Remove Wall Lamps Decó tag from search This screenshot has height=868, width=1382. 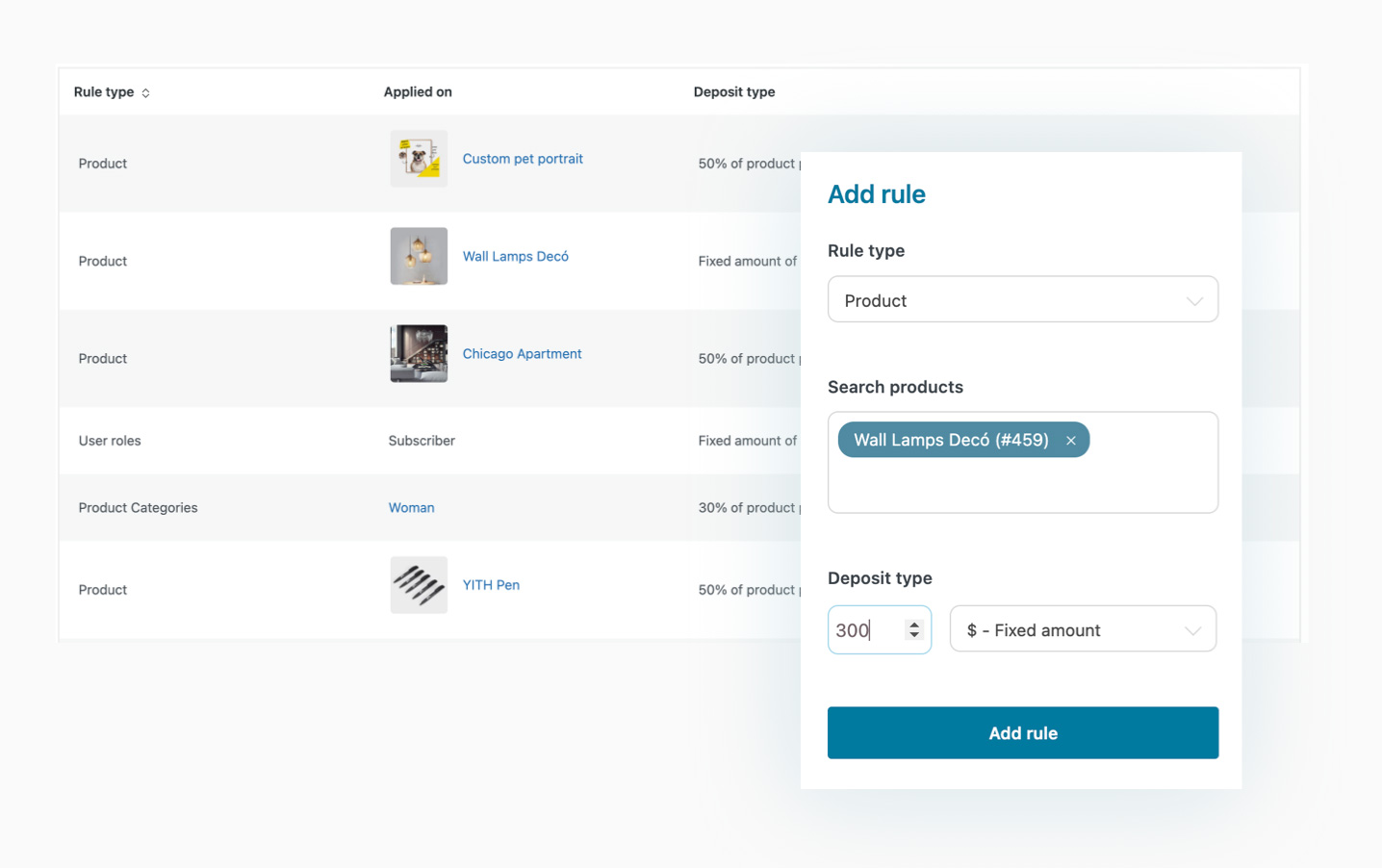(x=1070, y=441)
